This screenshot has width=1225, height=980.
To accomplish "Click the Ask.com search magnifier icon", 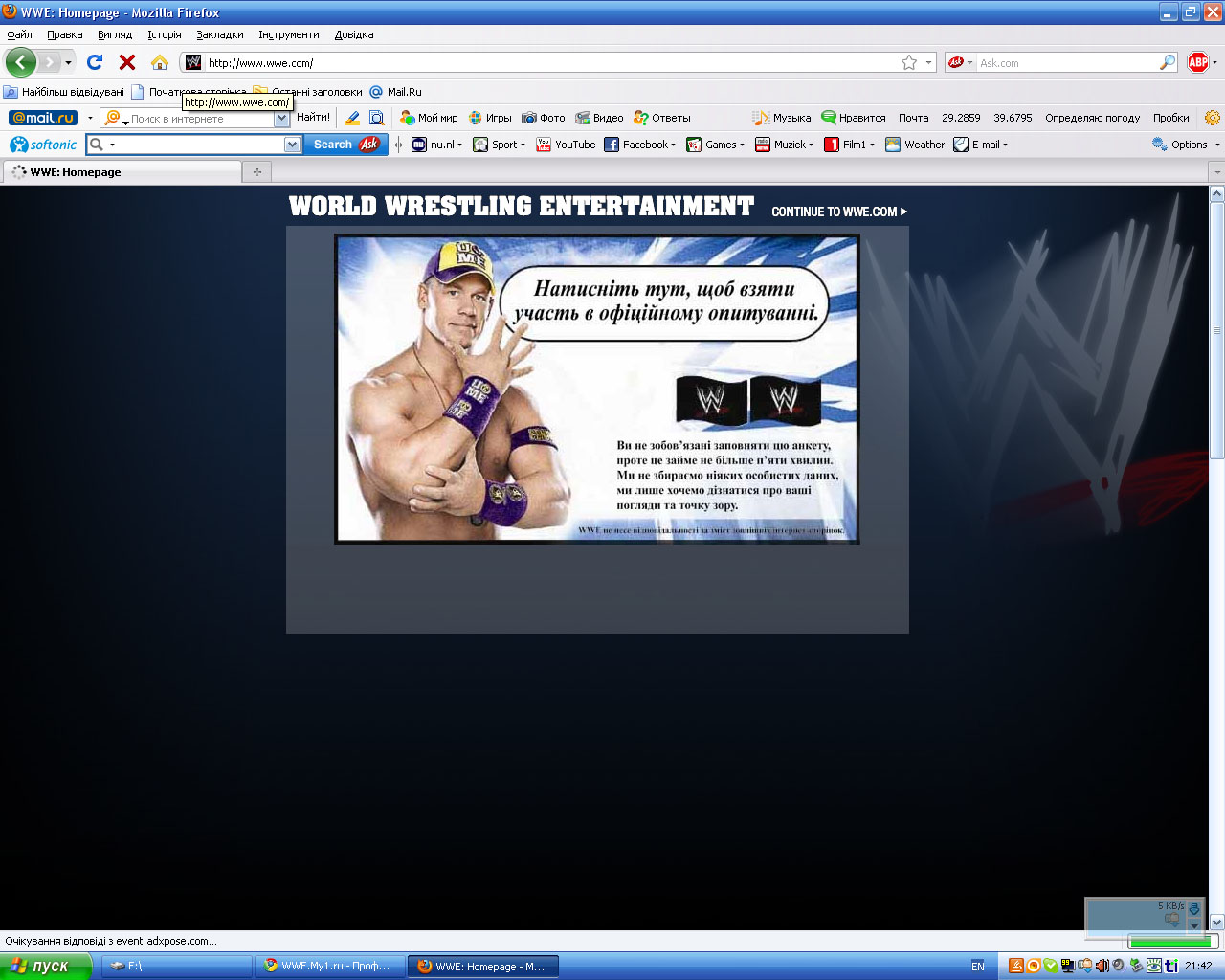I will (x=1168, y=62).
